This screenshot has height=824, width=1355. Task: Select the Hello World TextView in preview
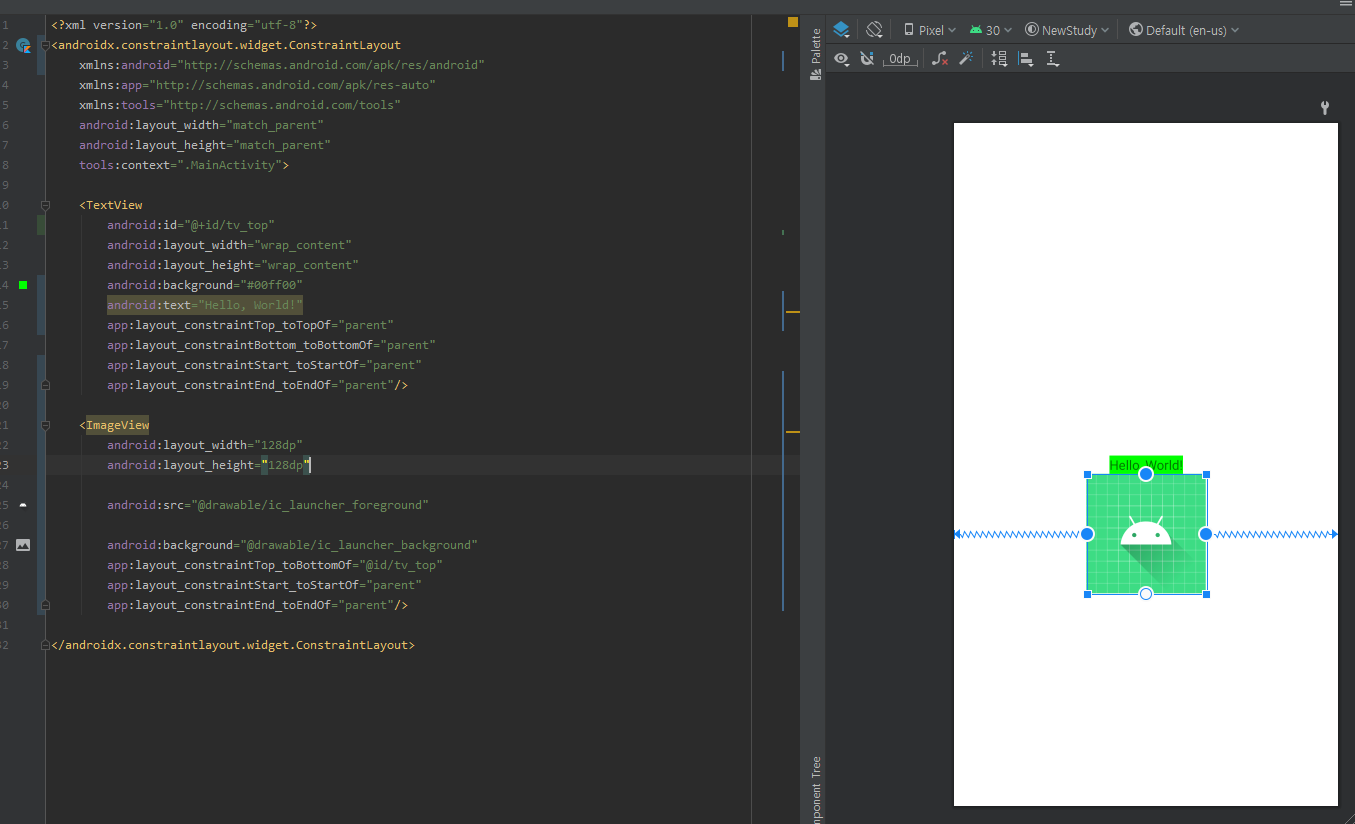[1146, 465]
